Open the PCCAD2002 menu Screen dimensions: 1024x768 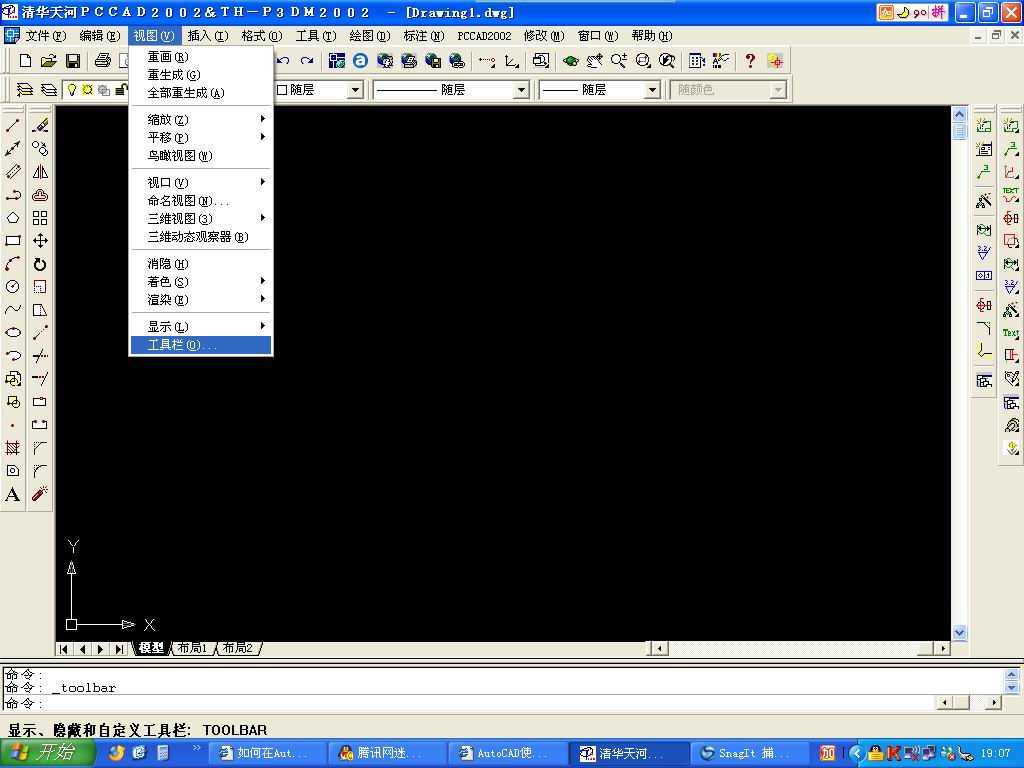coord(484,36)
